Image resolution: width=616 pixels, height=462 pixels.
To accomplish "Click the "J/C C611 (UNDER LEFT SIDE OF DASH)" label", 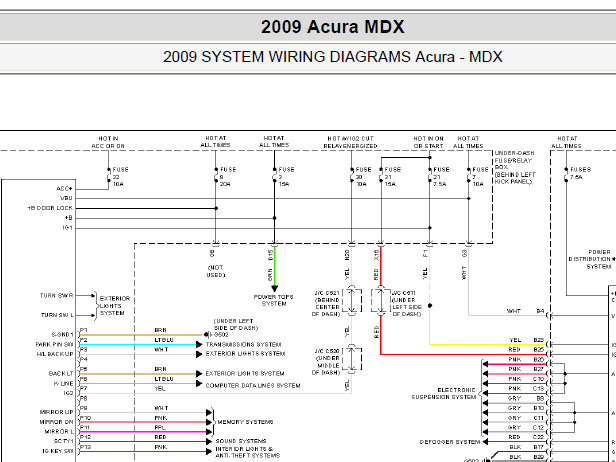I will point(407,304).
